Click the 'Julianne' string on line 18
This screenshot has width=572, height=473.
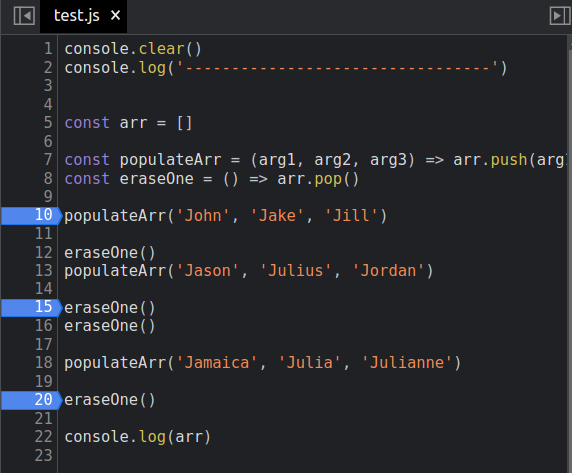pos(407,363)
